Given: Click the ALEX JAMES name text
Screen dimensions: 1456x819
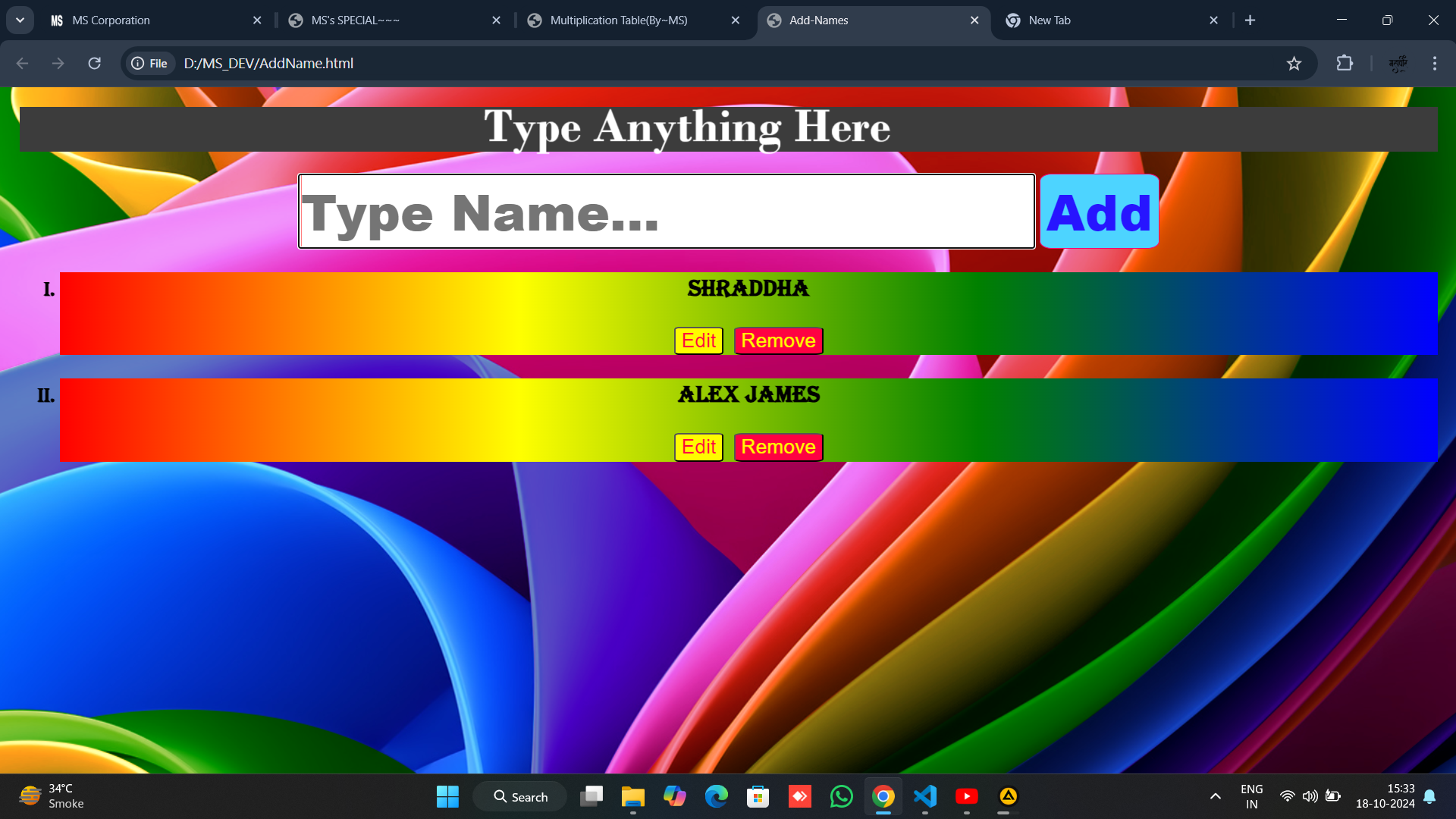Looking at the screenshot, I should [x=748, y=395].
